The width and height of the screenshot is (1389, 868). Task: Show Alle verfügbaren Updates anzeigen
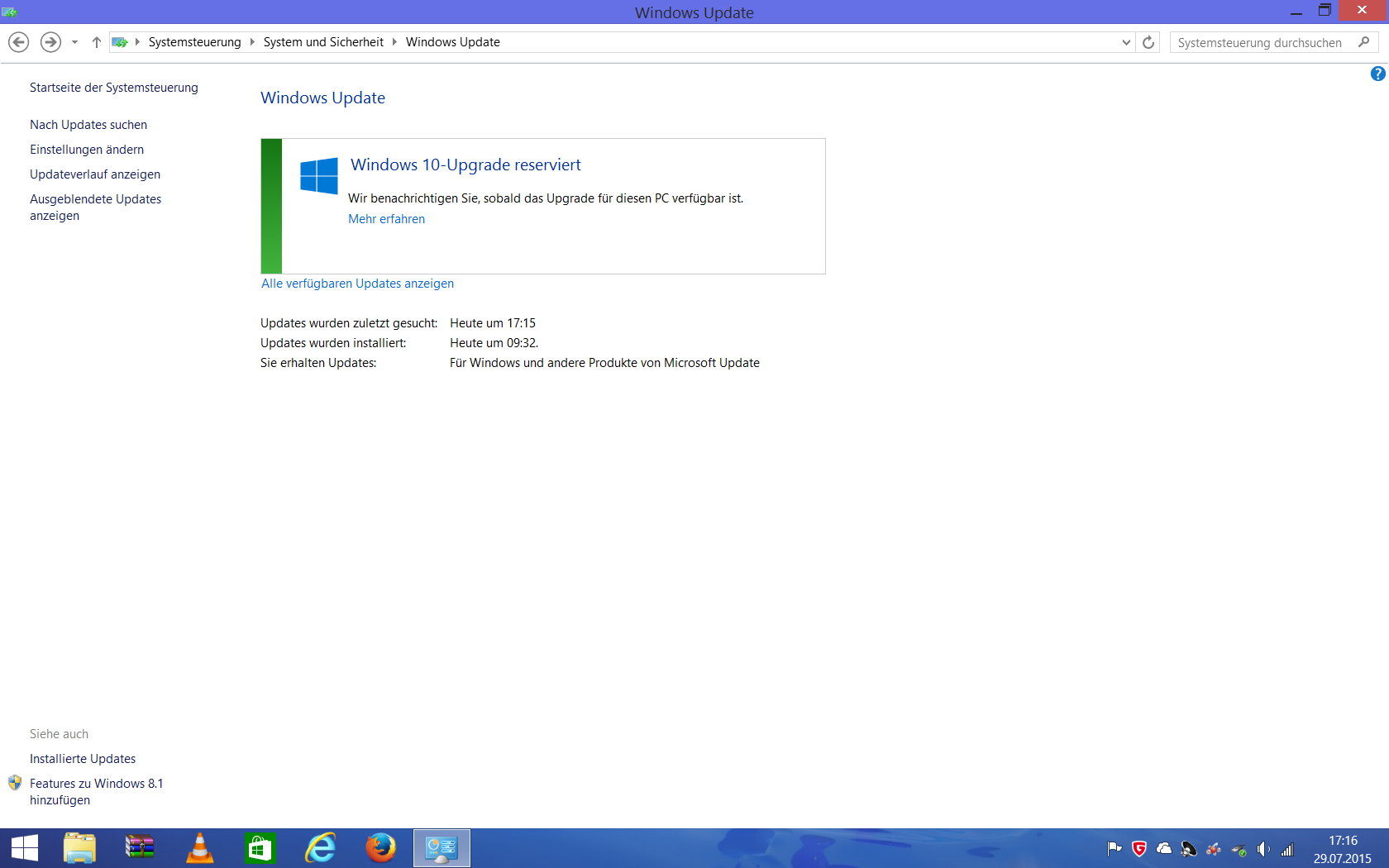(x=357, y=284)
